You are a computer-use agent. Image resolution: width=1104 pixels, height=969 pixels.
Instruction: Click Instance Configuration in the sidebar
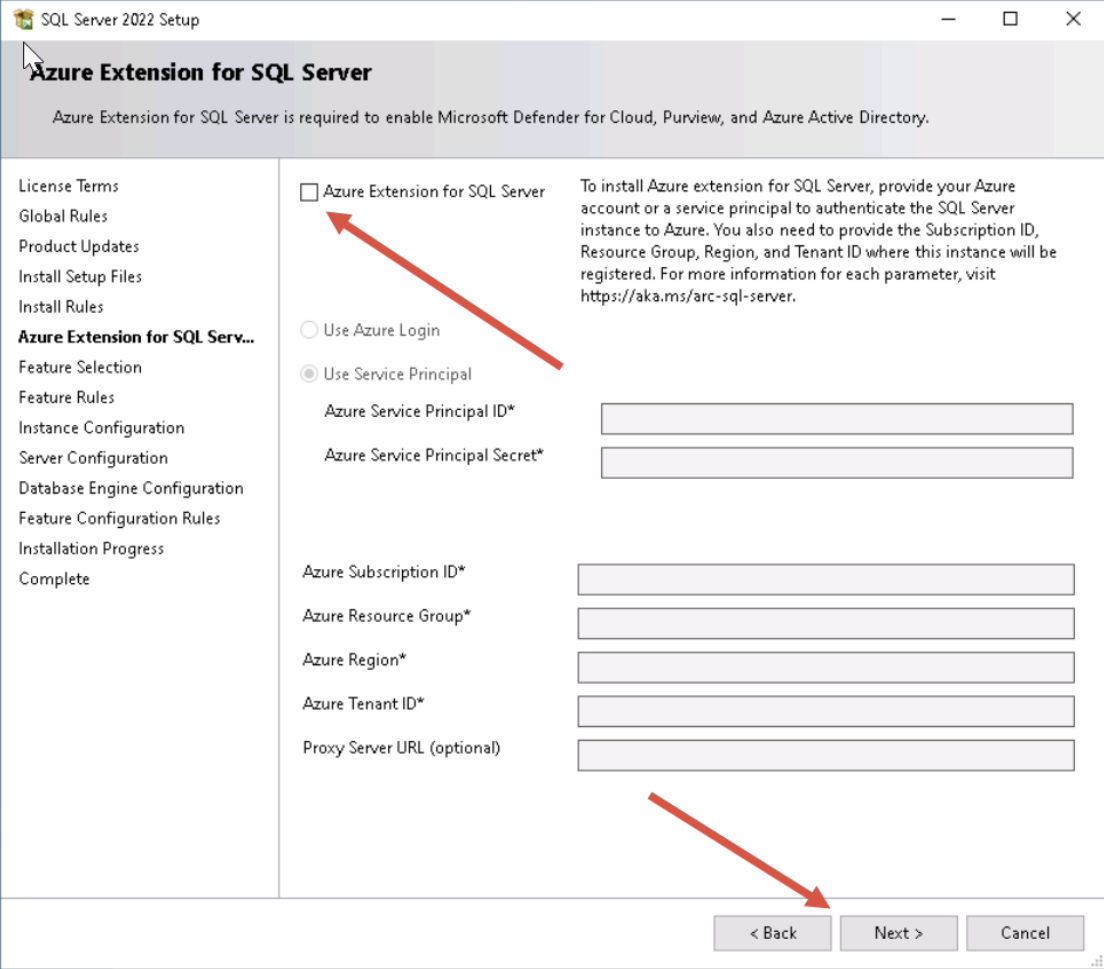point(101,427)
